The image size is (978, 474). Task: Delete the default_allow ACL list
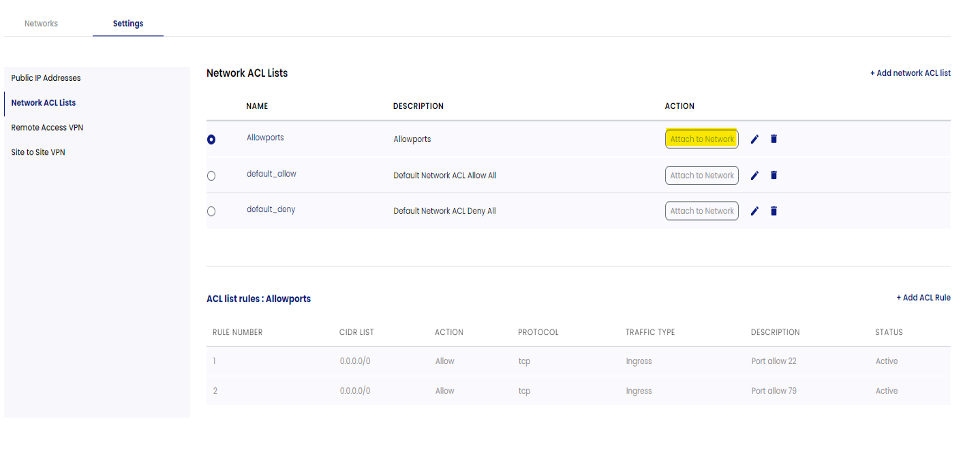[x=774, y=175]
